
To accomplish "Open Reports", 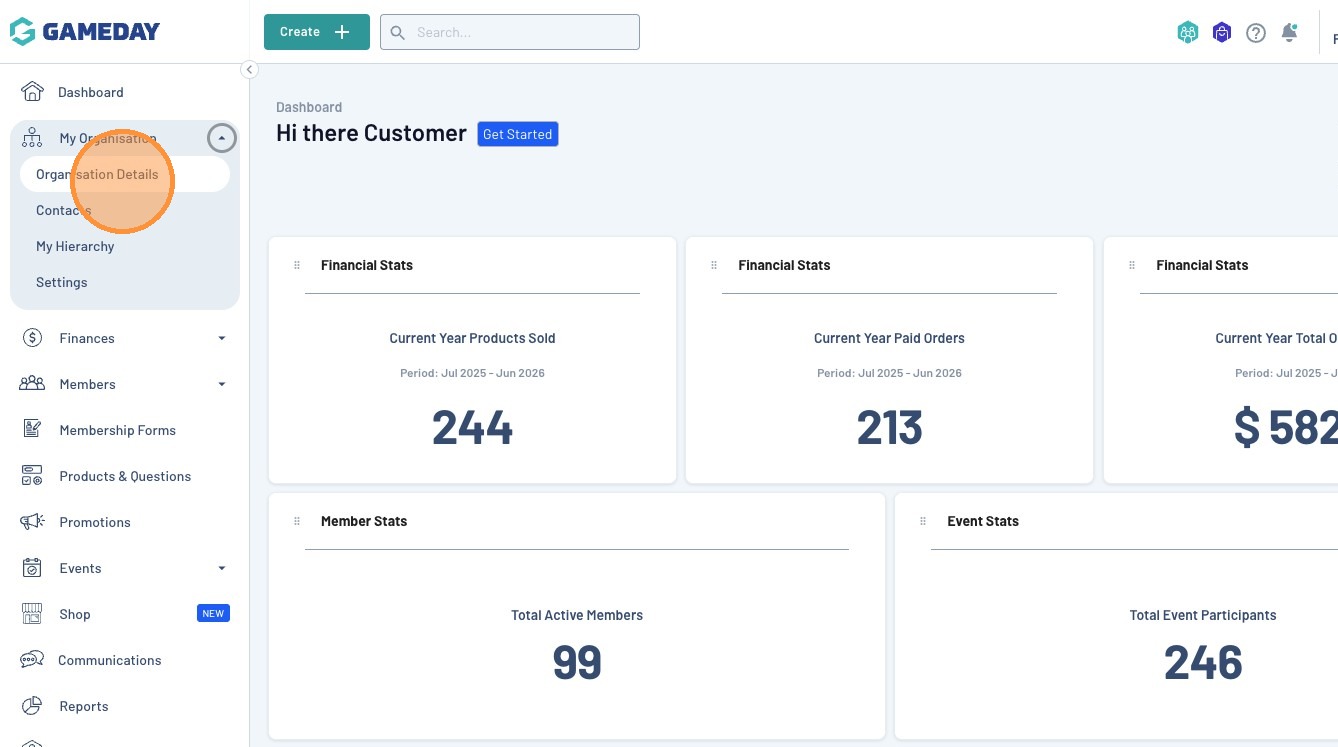I will [84, 706].
